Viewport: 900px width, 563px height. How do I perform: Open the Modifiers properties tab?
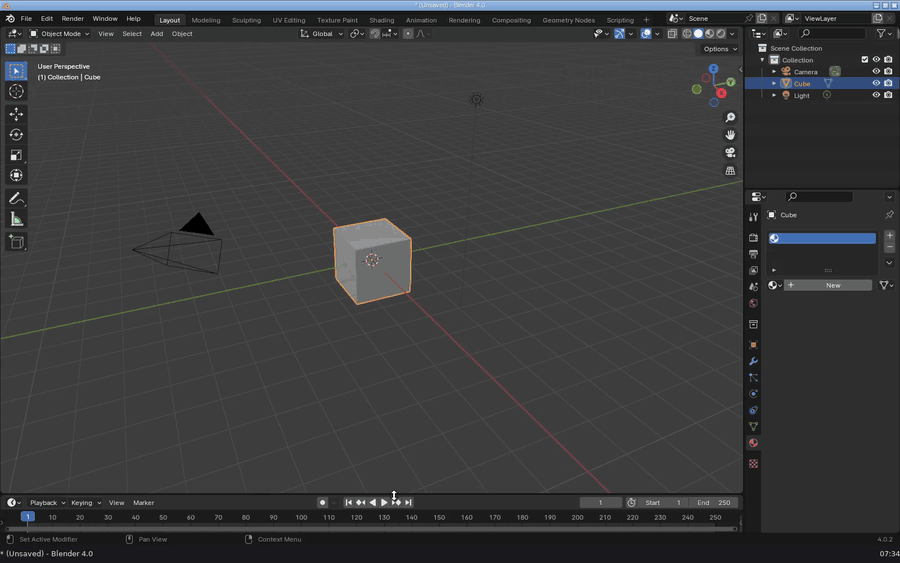[754, 362]
